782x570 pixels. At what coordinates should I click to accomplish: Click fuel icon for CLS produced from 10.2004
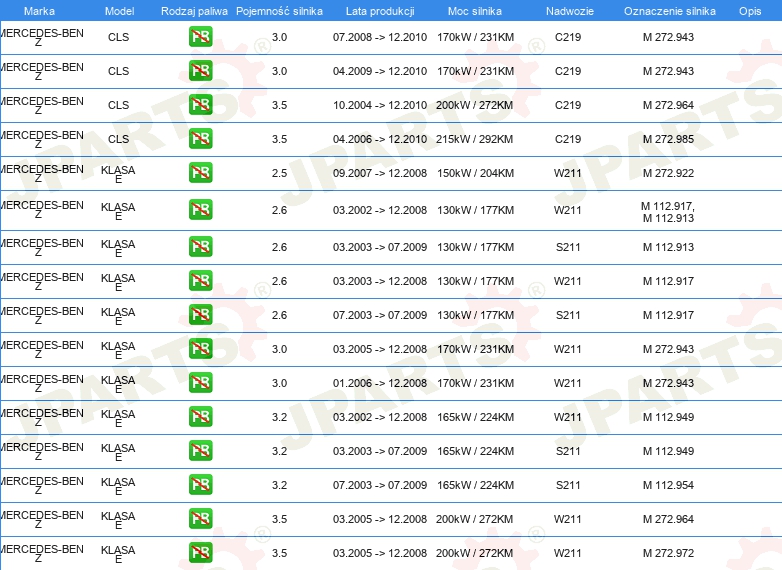pos(200,105)
